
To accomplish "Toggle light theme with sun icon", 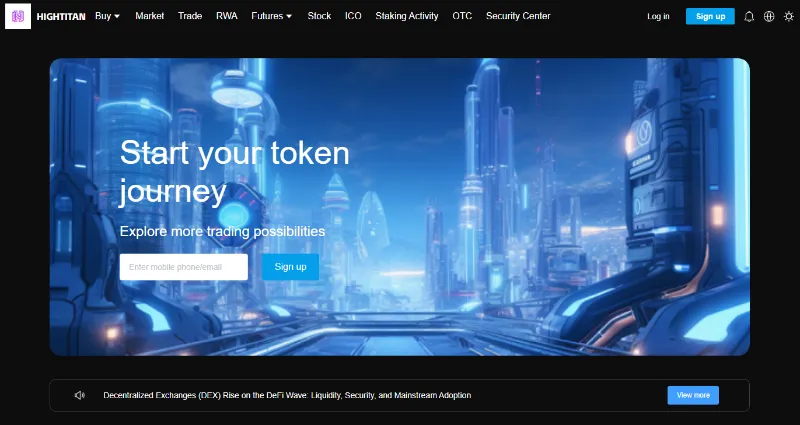I will [789, 16].
